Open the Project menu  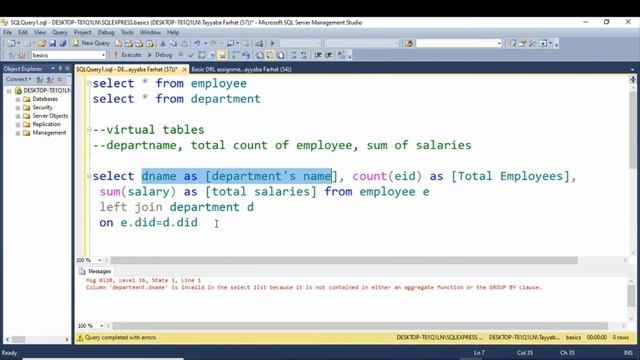[82, 32]
